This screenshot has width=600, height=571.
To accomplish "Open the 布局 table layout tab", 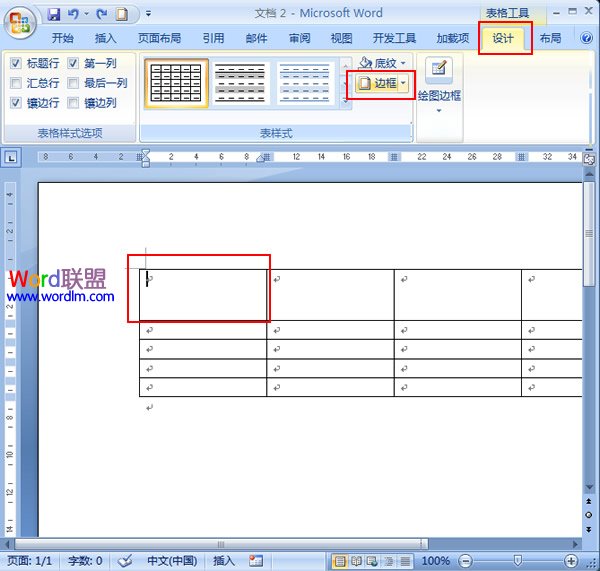I will click(550, 39).
